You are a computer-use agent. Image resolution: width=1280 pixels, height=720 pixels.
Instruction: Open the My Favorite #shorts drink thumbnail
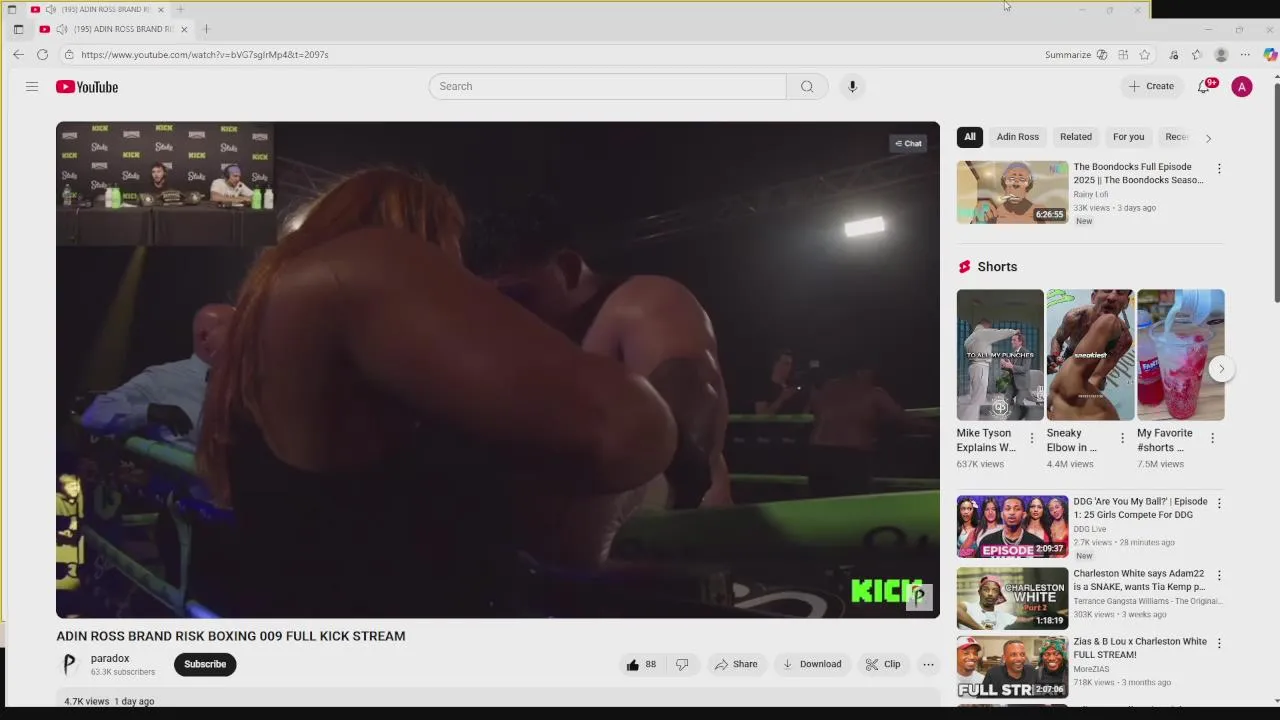(1180, 355)
